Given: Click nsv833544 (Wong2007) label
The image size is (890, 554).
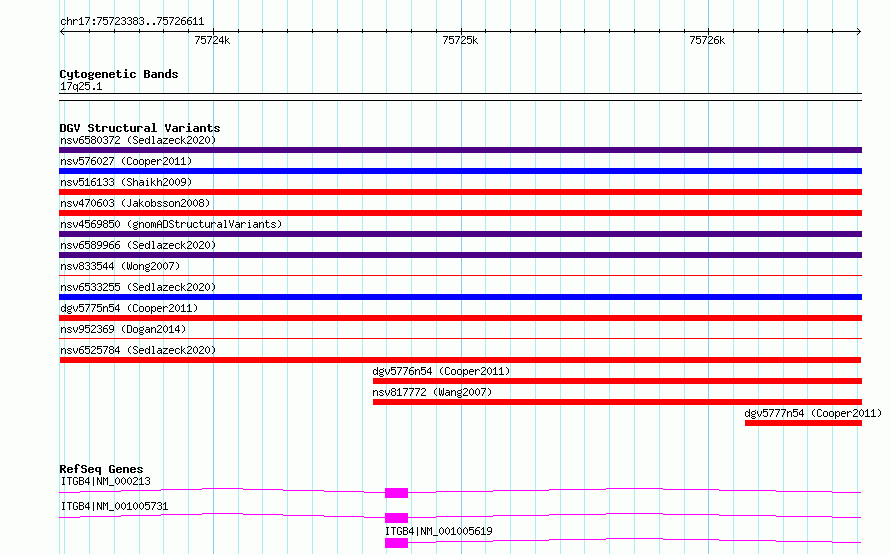Looking at the screenshot, I should point(120,266).
